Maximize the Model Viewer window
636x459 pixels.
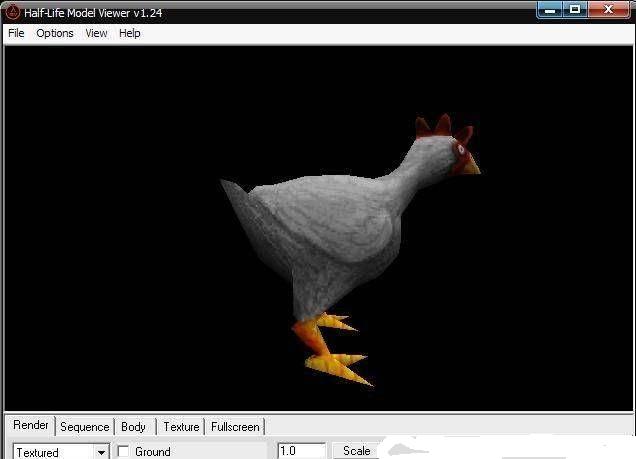pos(575,10)
